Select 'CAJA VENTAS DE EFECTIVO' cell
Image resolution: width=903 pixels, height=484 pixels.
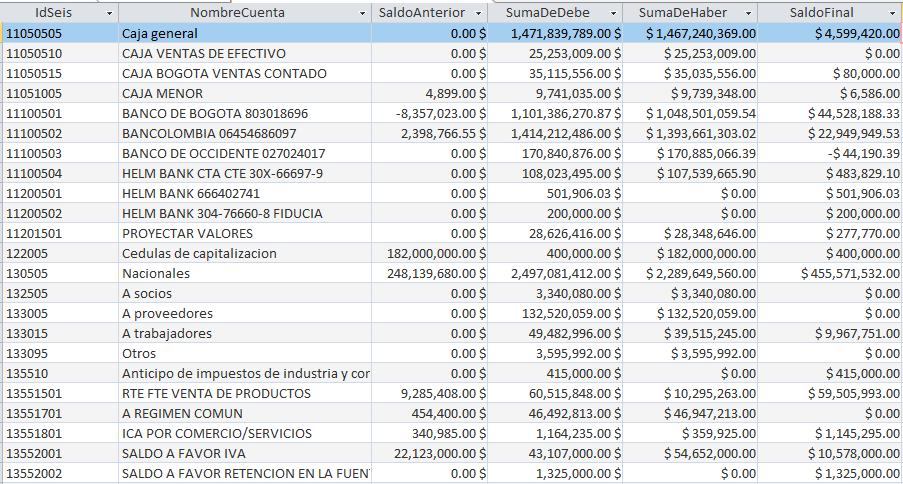(245, 54)
